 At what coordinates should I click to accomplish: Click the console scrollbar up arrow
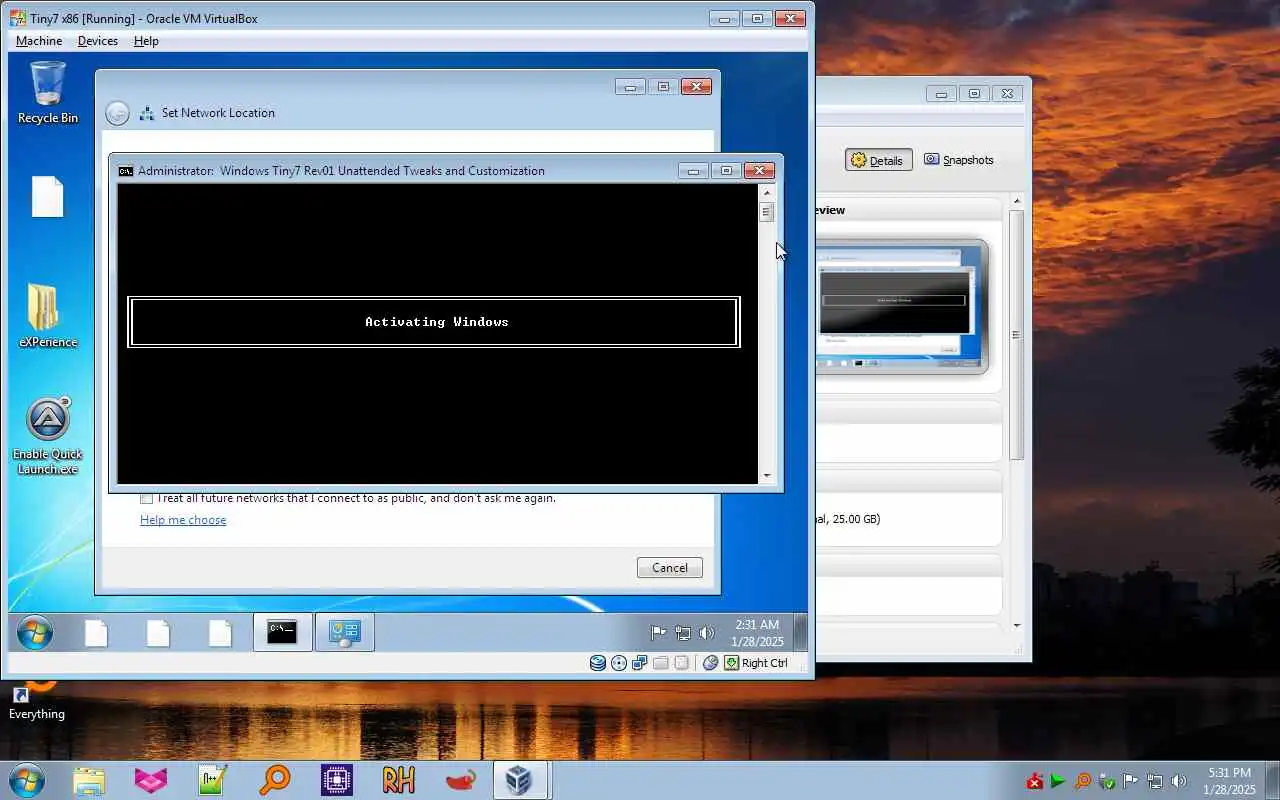pos(767,192)
